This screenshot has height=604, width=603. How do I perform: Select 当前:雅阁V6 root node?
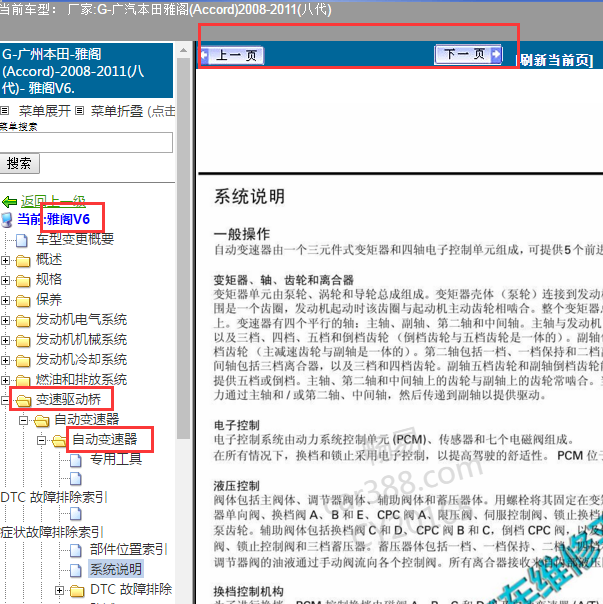tap(54, 219)
